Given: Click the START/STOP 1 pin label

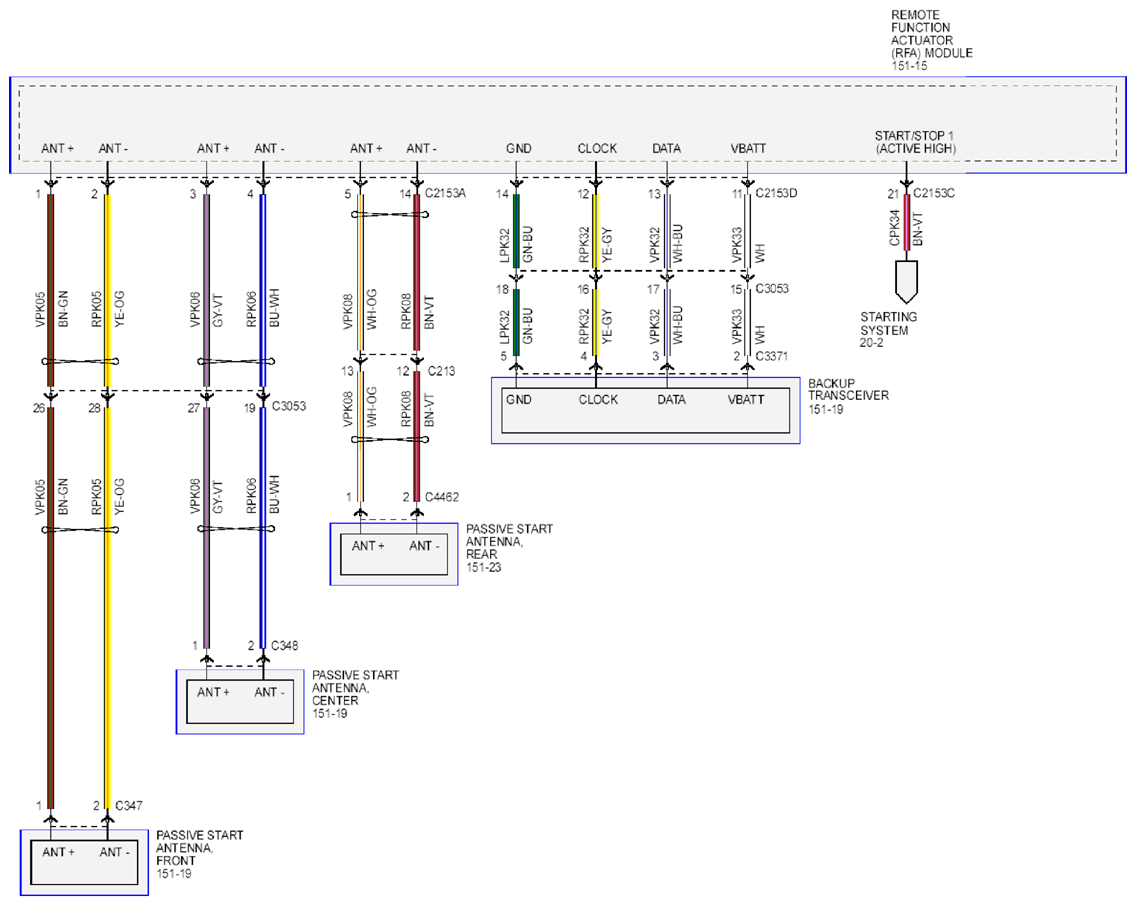Looking at the screenshot, I should [915, 142].
